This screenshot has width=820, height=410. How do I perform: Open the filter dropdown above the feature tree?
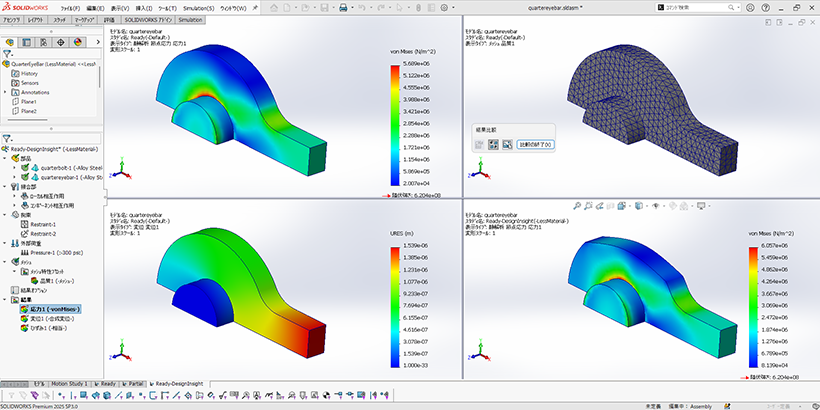pyautogui.click(x=8, y=56)
